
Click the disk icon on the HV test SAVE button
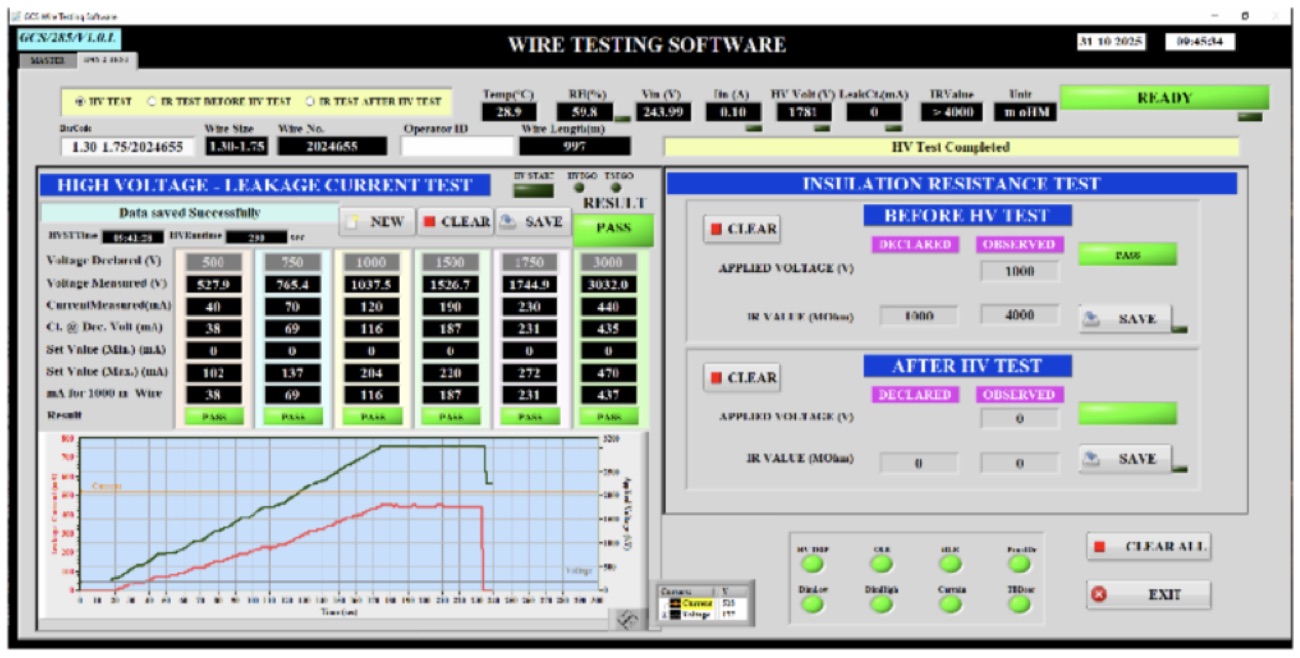[x=509, y=221]
